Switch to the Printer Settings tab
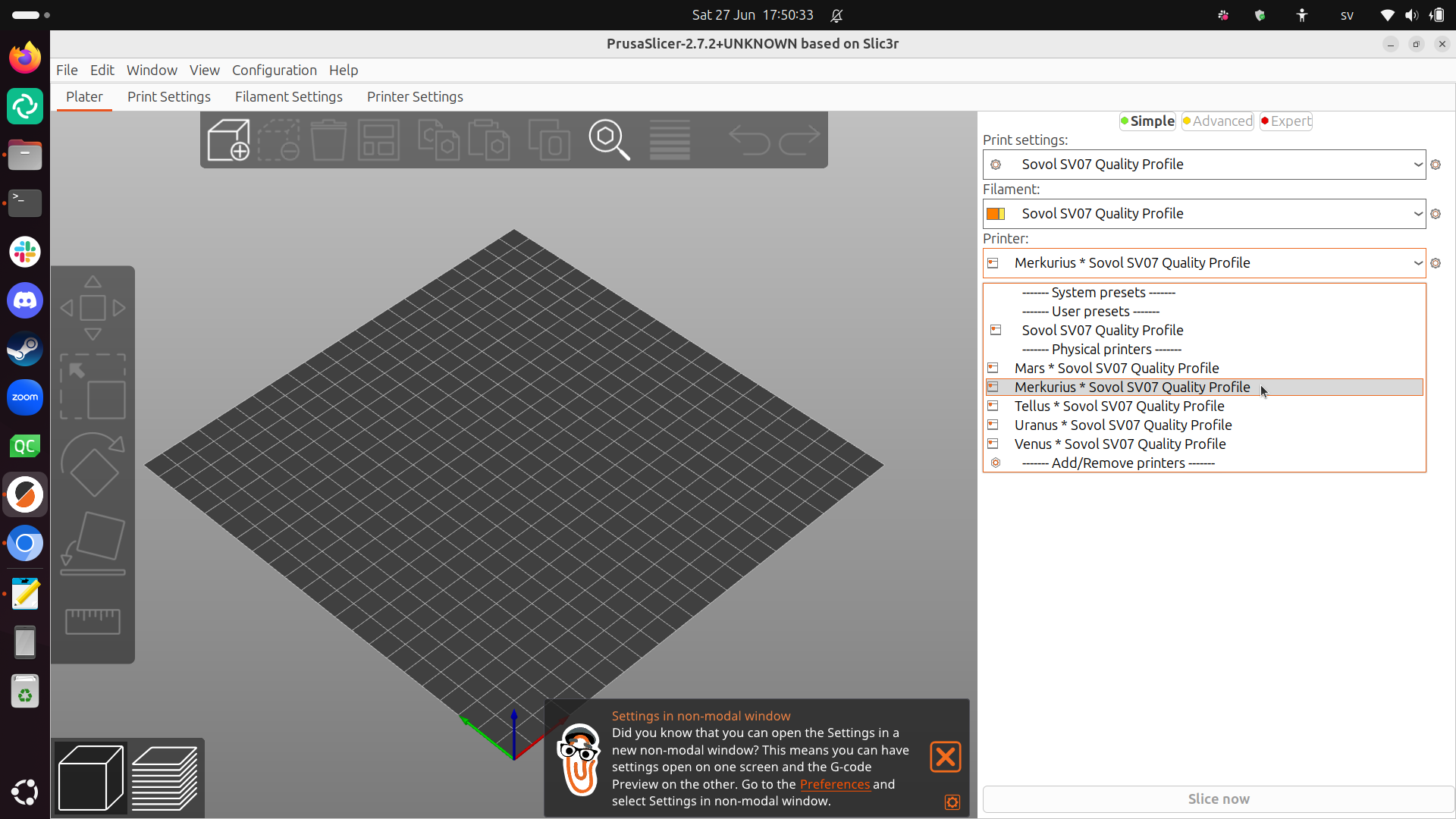Screen dimensions: 1456x819 pyautogui.click(x=415, y=97)
